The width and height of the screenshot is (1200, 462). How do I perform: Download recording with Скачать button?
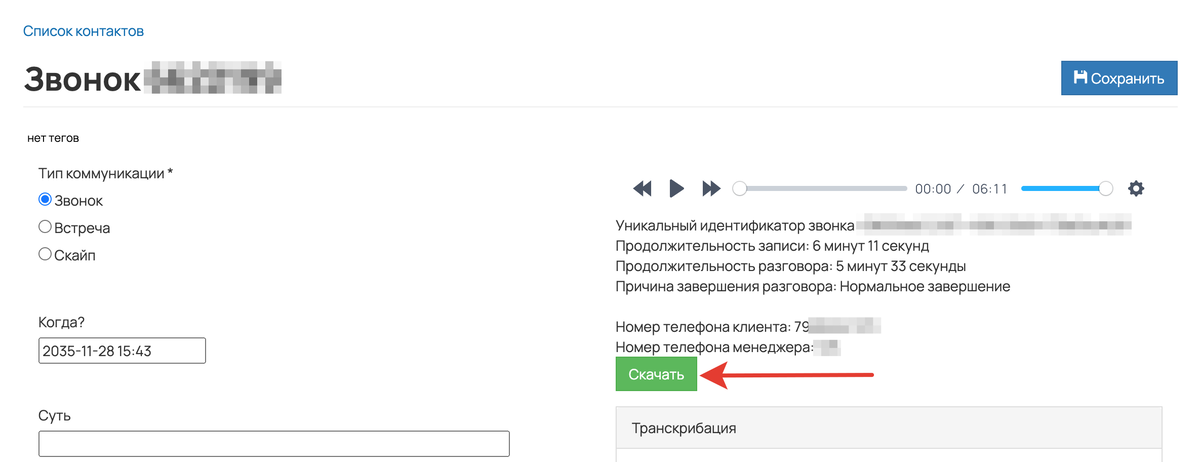pos(656,375)
